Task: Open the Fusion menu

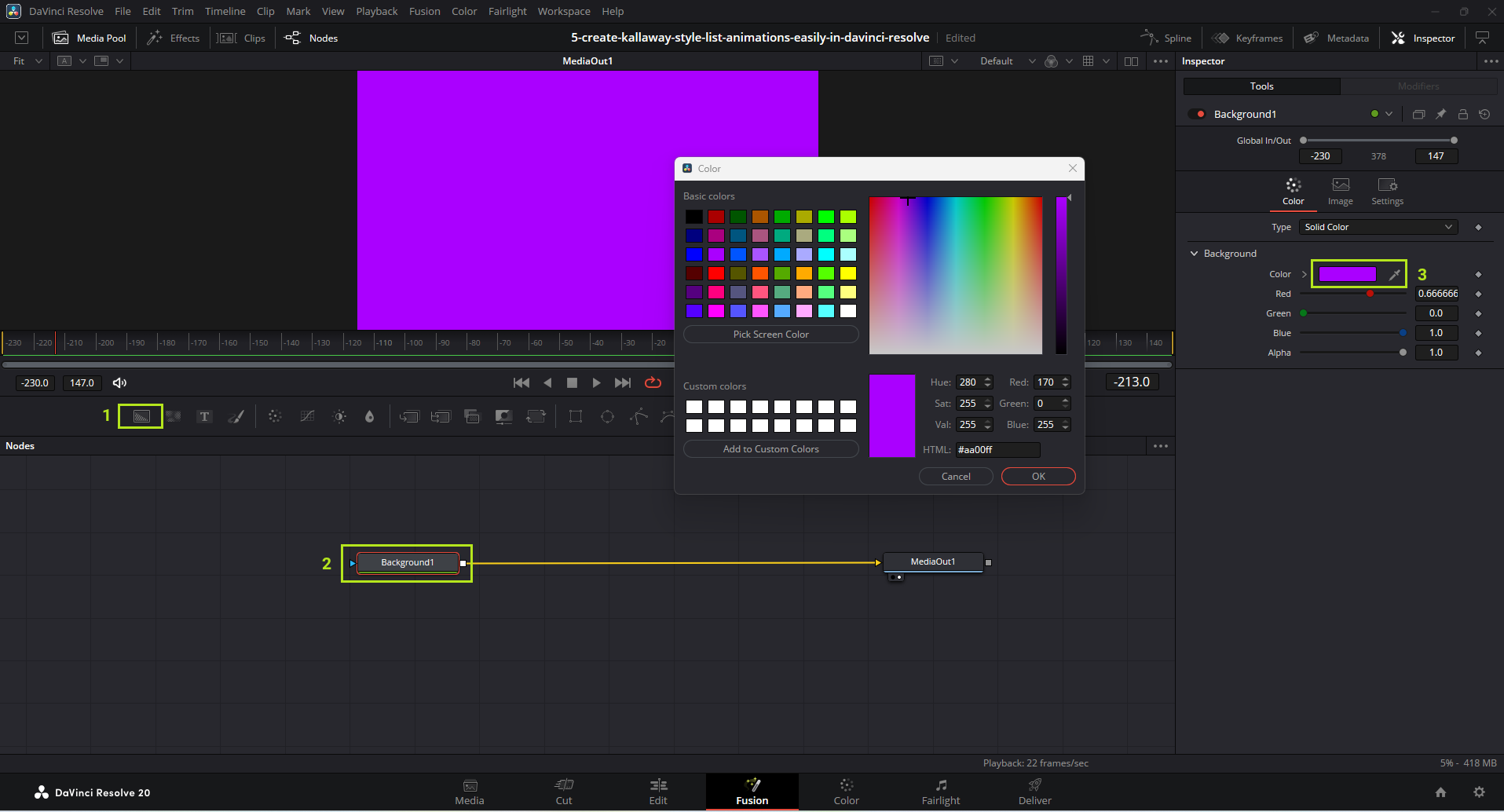Action: (x=424, y=11)
